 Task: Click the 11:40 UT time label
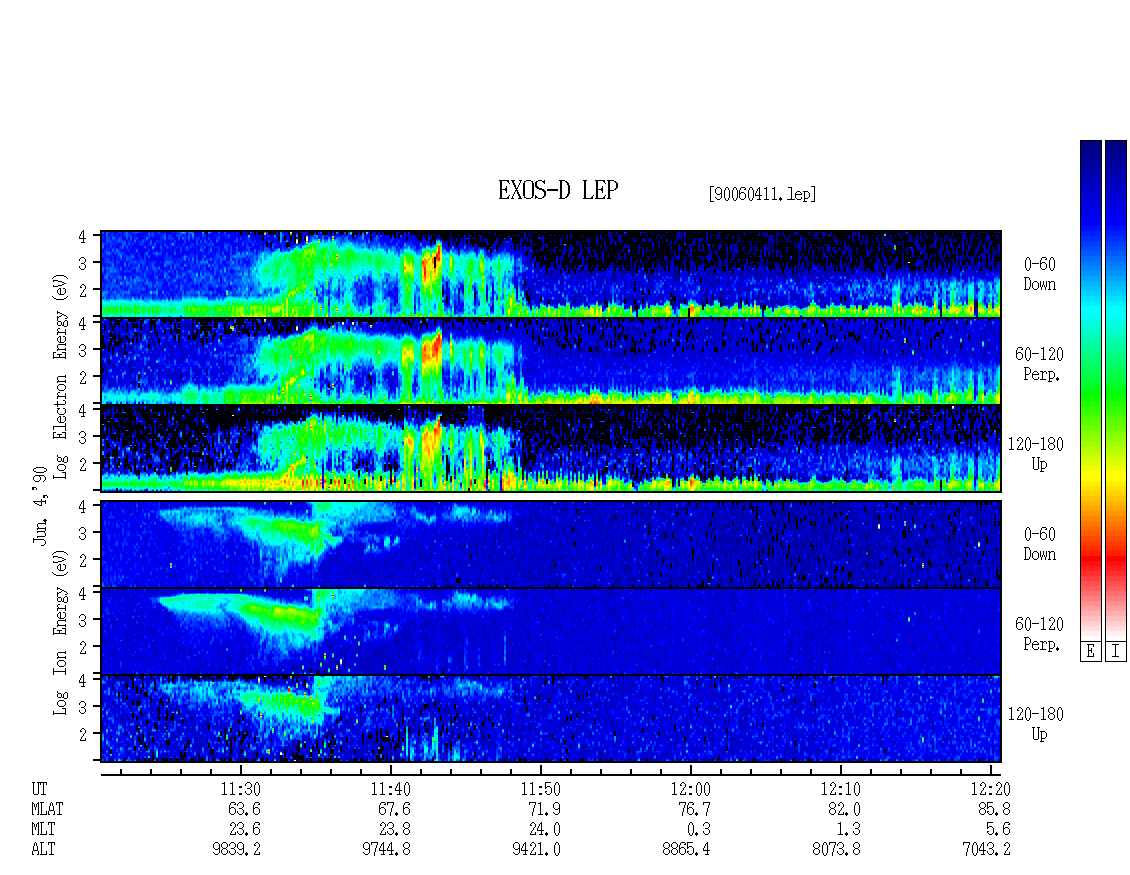pyautogui.click(x=391, y=789)
